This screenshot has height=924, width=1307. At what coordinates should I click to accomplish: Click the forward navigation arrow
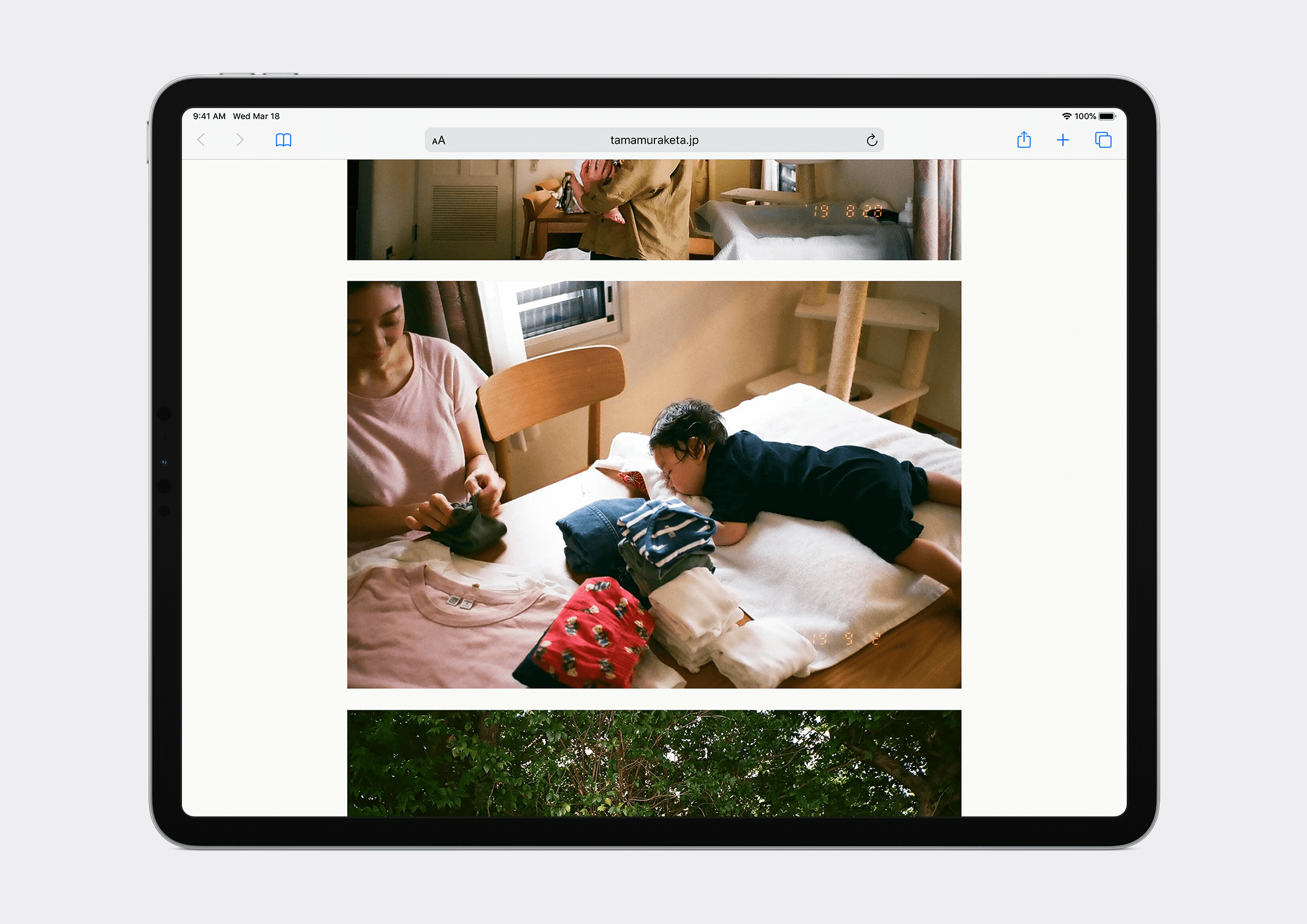240,140
